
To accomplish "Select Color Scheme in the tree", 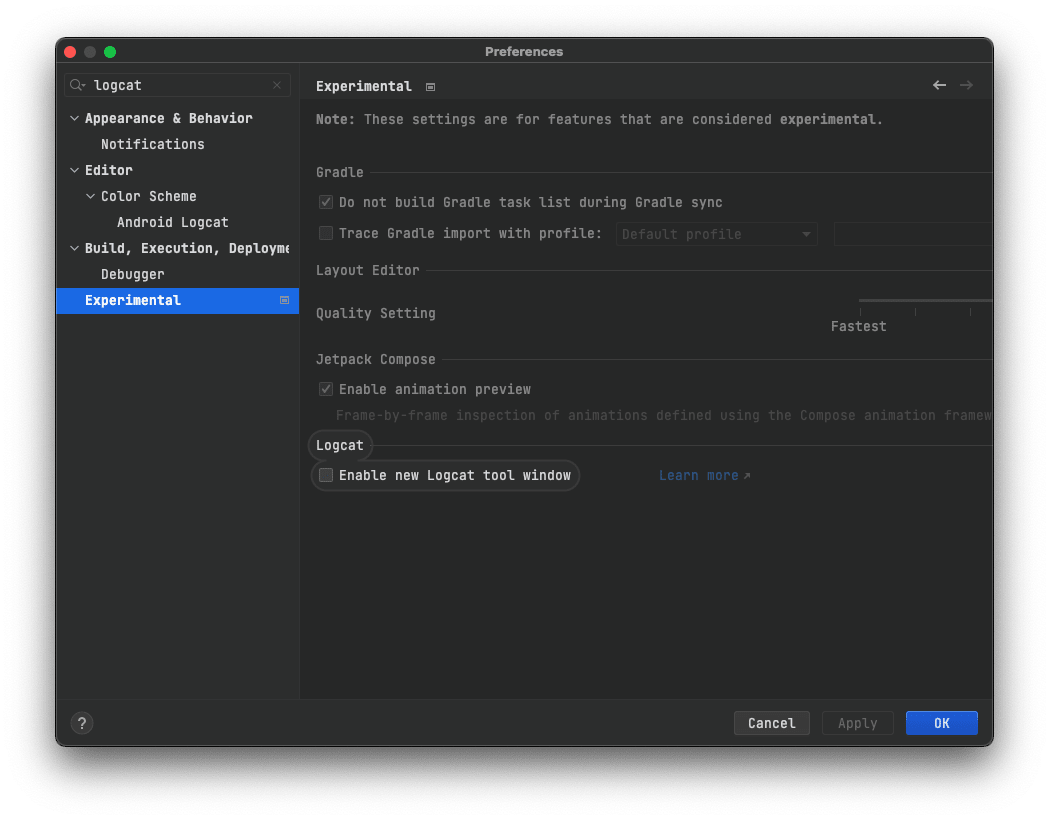I will (x=149, y=196).
